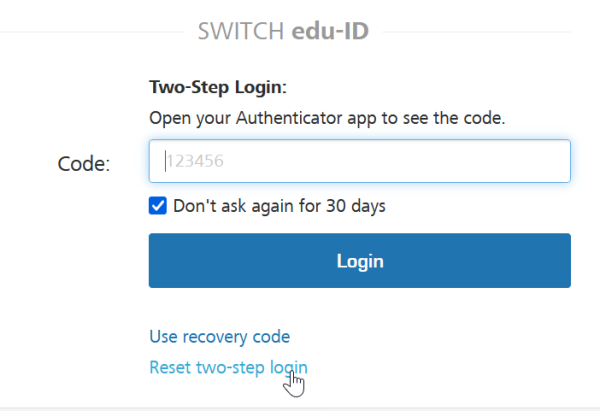600x411 pixels.
Task: Submit with the blue Login button
Action: click(x=360, y=261)
